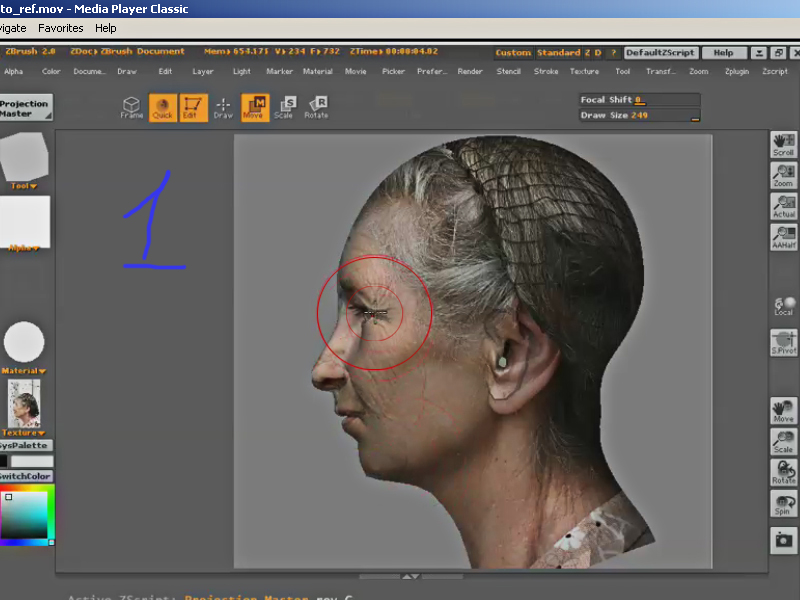Click the Draw Size slider
800x600 pixels.
(x=639, y=116)
